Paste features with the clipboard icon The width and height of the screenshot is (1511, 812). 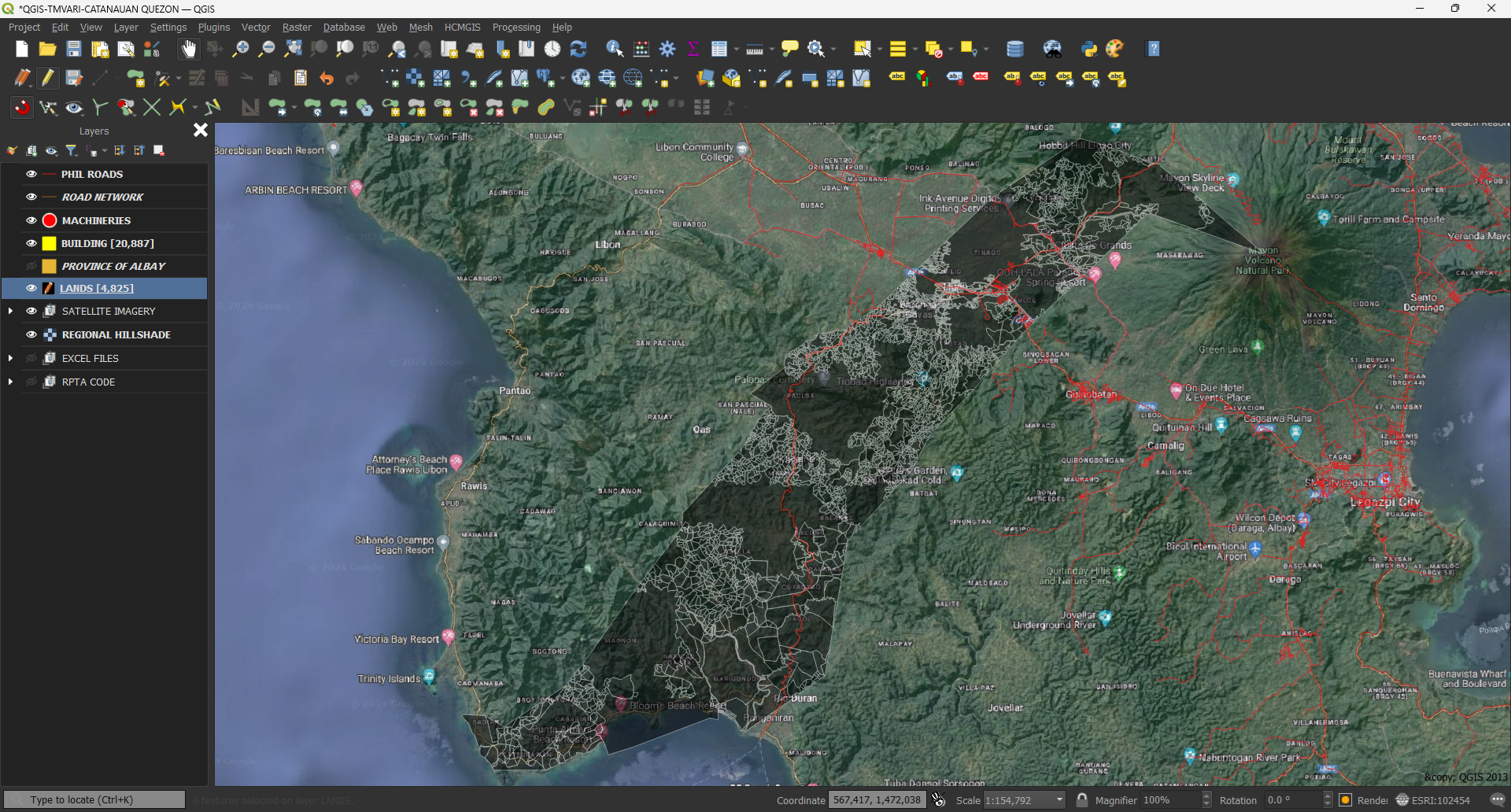[x=301, y=78]
